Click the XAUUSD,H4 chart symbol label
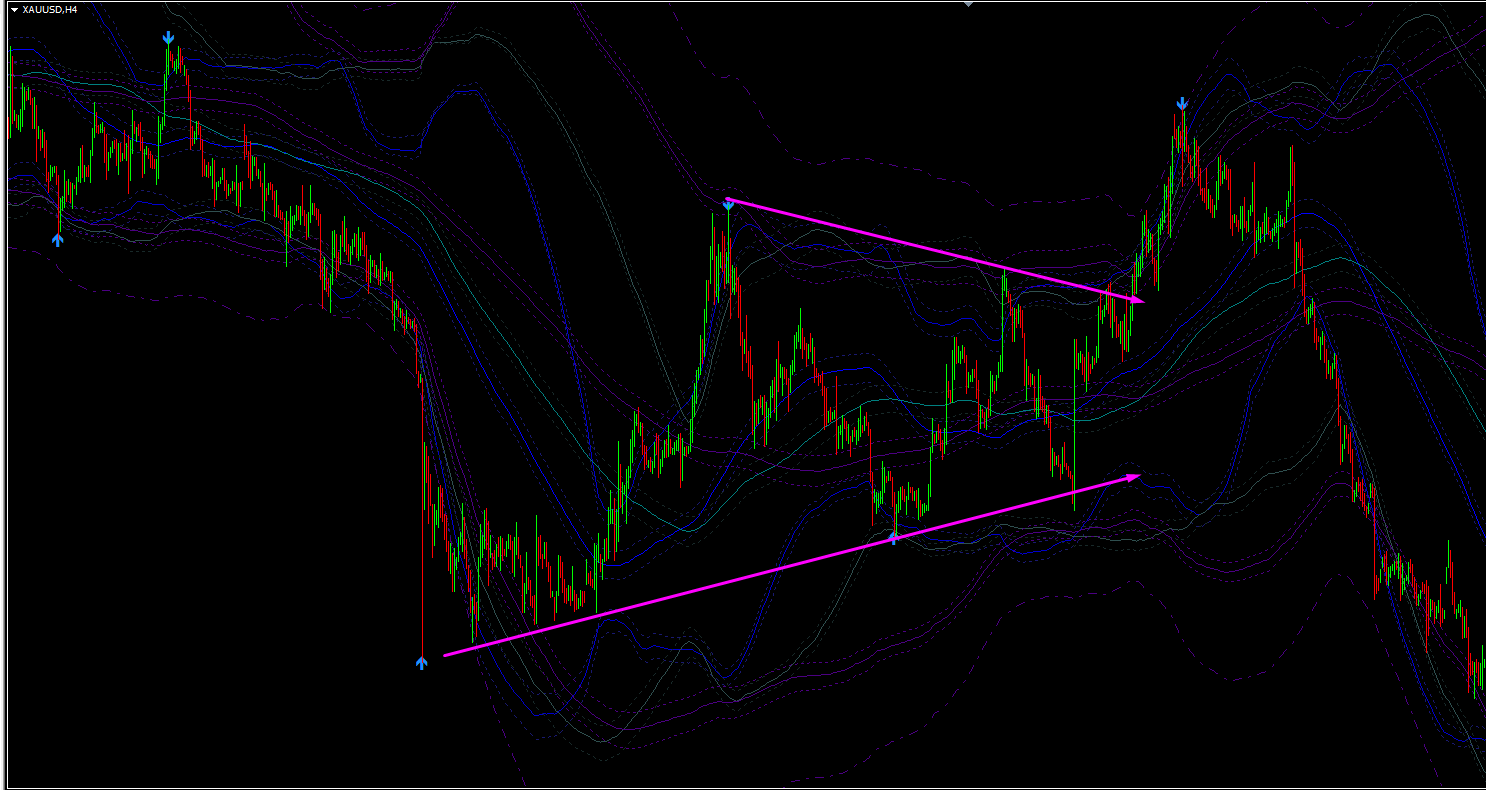The width and height of the screenshot is (1486, 790). tap(50, 9)
